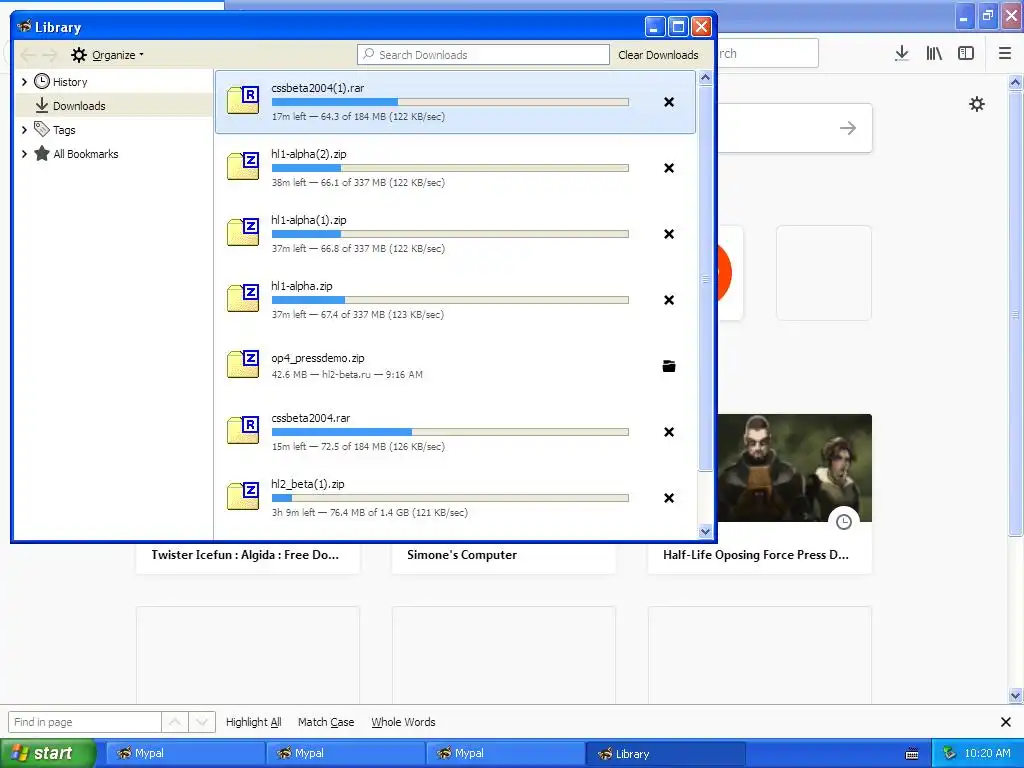Click the taskbar clock showing 10:20 AM
The width and height of the screenshot is (1024, 768).
coord(987,754)
